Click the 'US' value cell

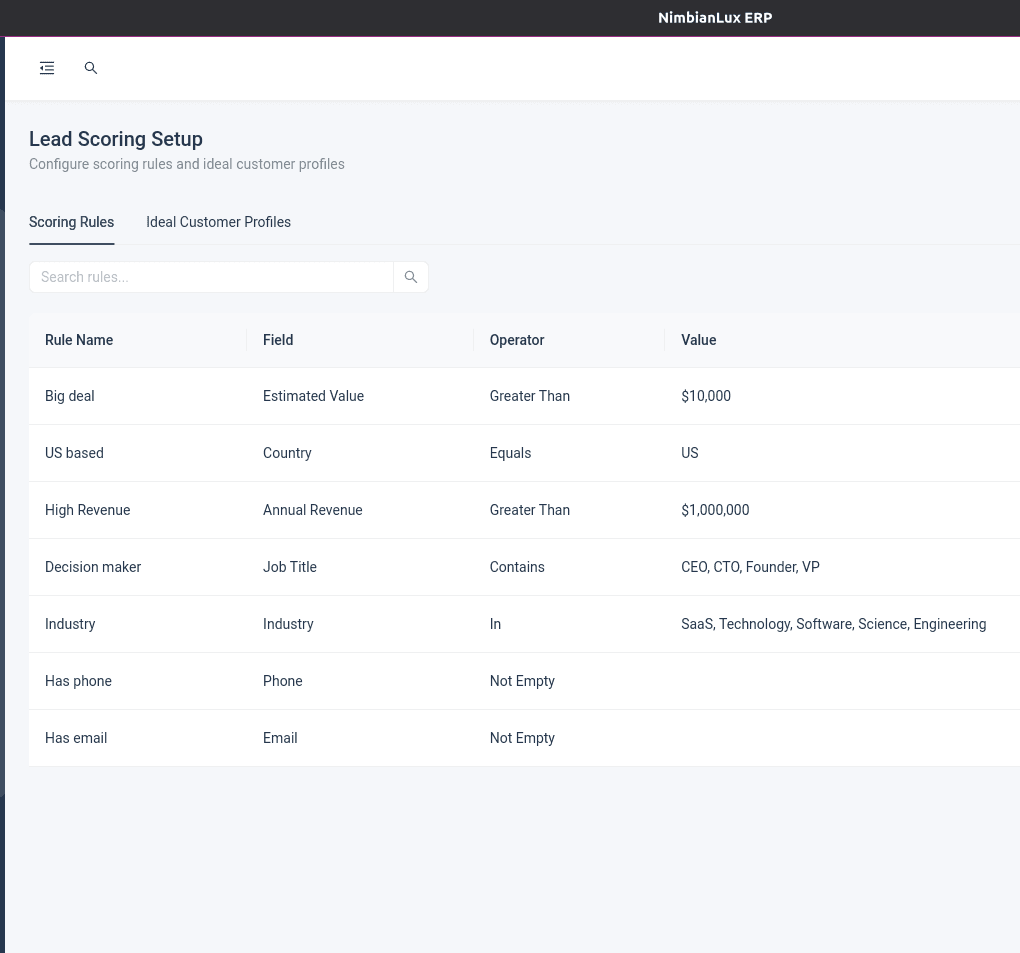[690, 453]
